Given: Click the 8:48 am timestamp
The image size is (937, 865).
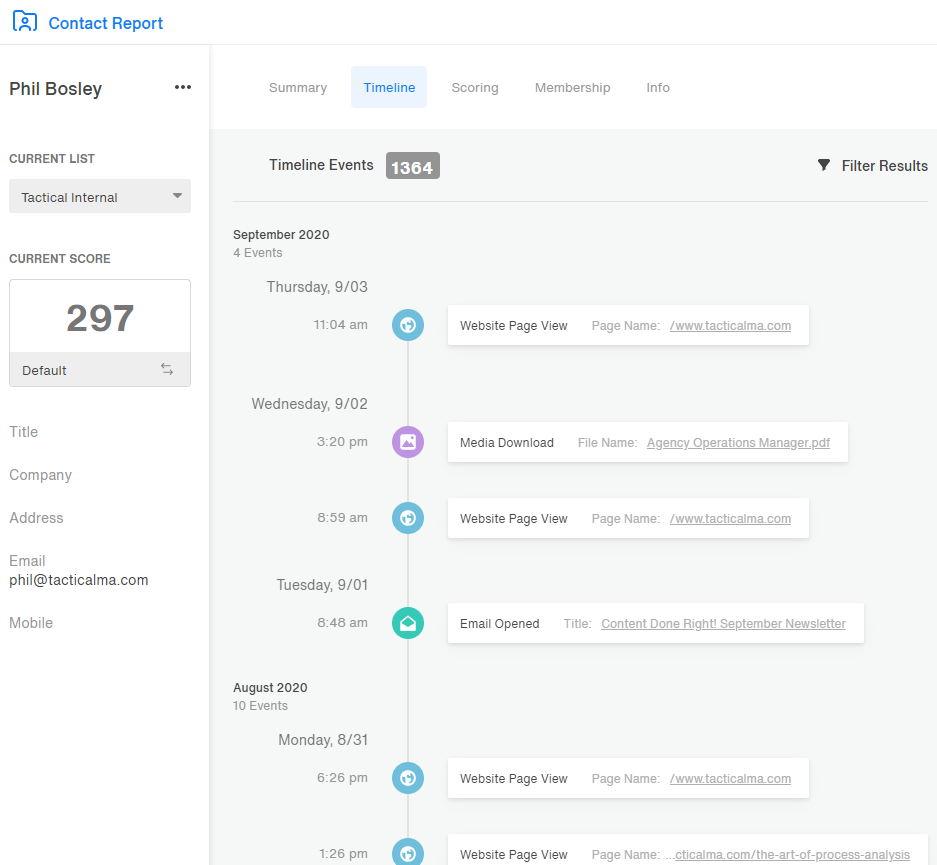Looking at the screenshot, I should pyautogui.click(x=342, y=622).
